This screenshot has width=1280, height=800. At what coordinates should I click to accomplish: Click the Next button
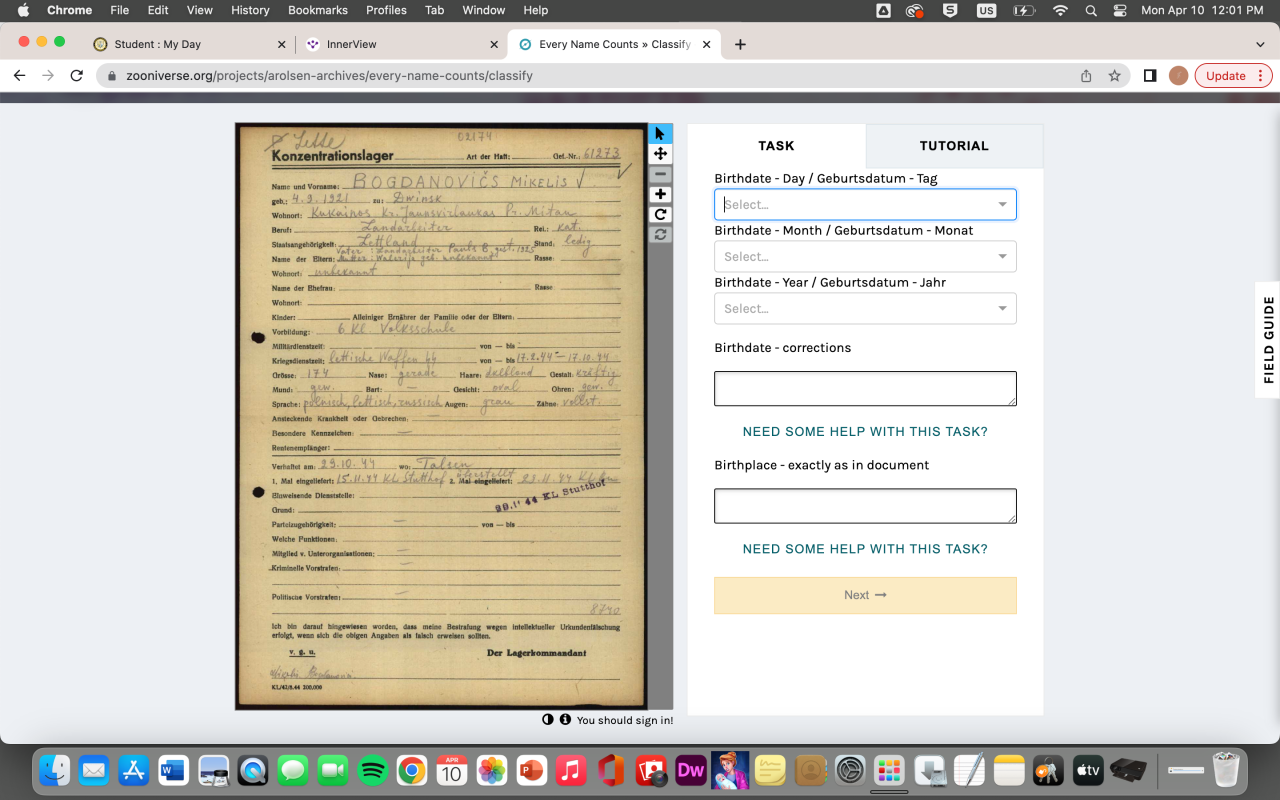point(865,595)
